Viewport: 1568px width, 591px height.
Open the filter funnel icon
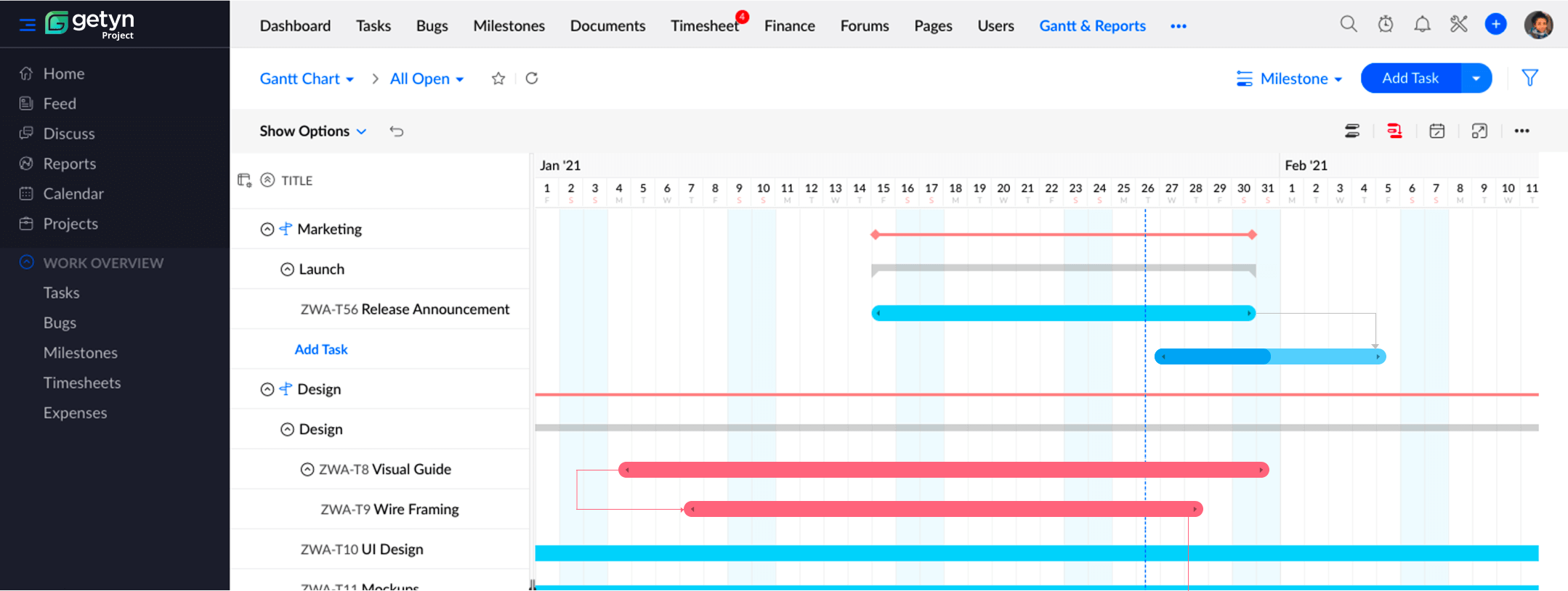(1529, 78)
